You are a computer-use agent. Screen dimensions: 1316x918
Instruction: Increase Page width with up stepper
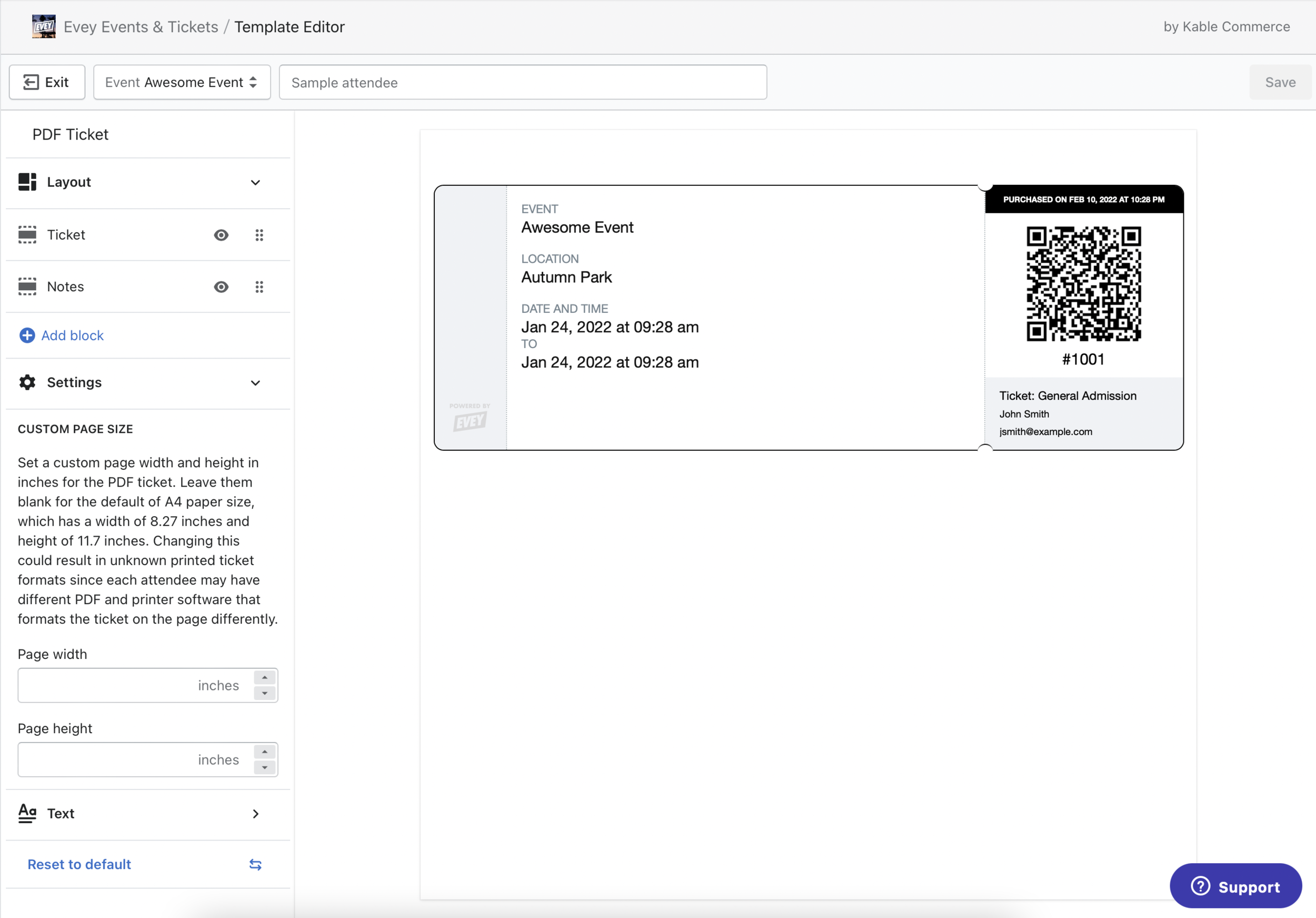(x=265, y=677)
